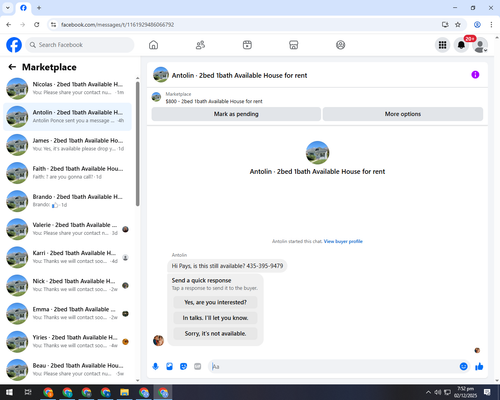Show hidden system tray icons

(428, 392)
